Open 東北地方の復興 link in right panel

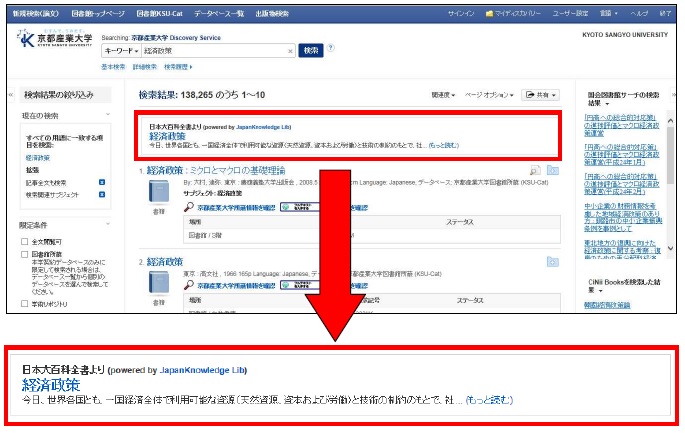(x=622, y=250)
